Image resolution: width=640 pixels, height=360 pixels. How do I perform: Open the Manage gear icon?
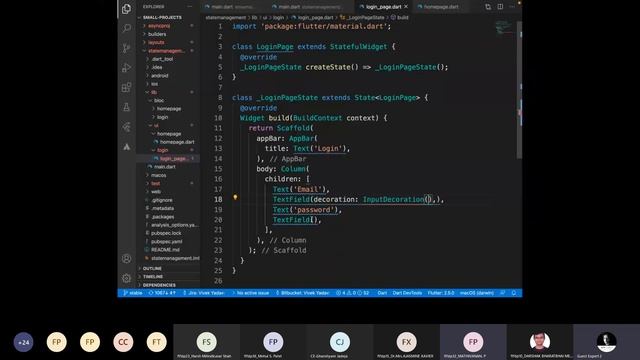coord(127,278)
